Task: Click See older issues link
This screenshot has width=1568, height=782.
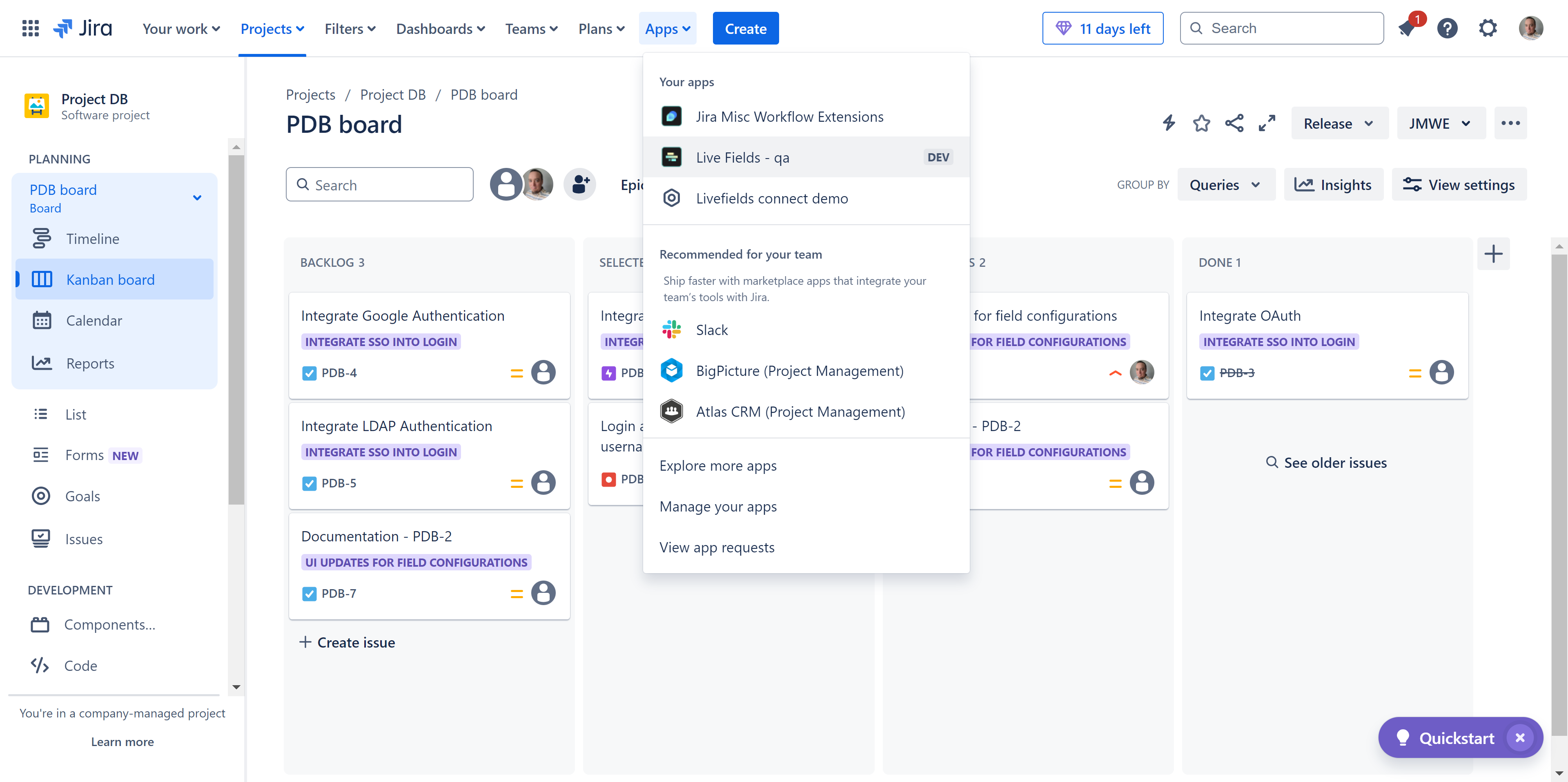Action: coord(1326,463)
